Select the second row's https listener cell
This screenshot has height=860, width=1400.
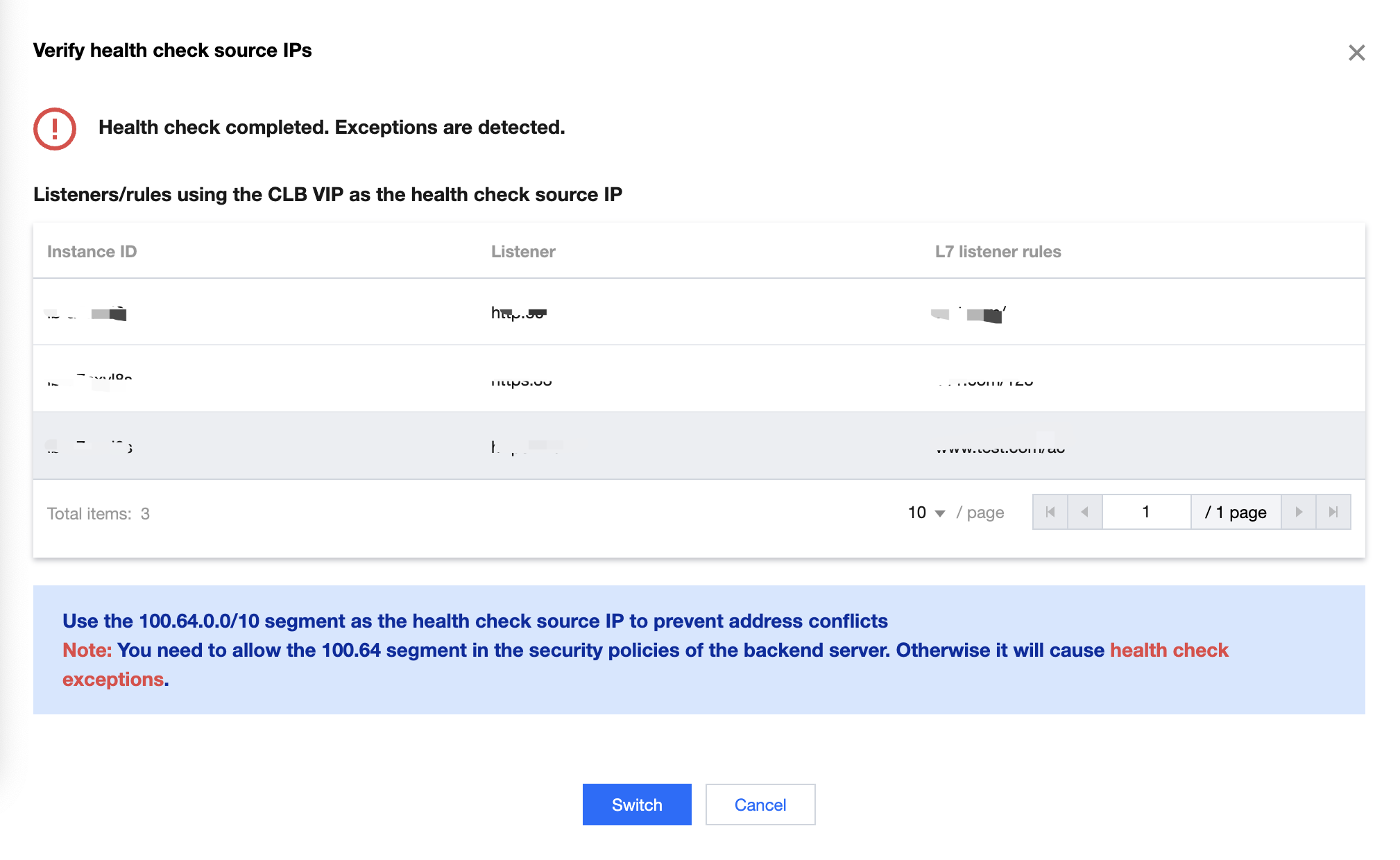pos(521,379)
